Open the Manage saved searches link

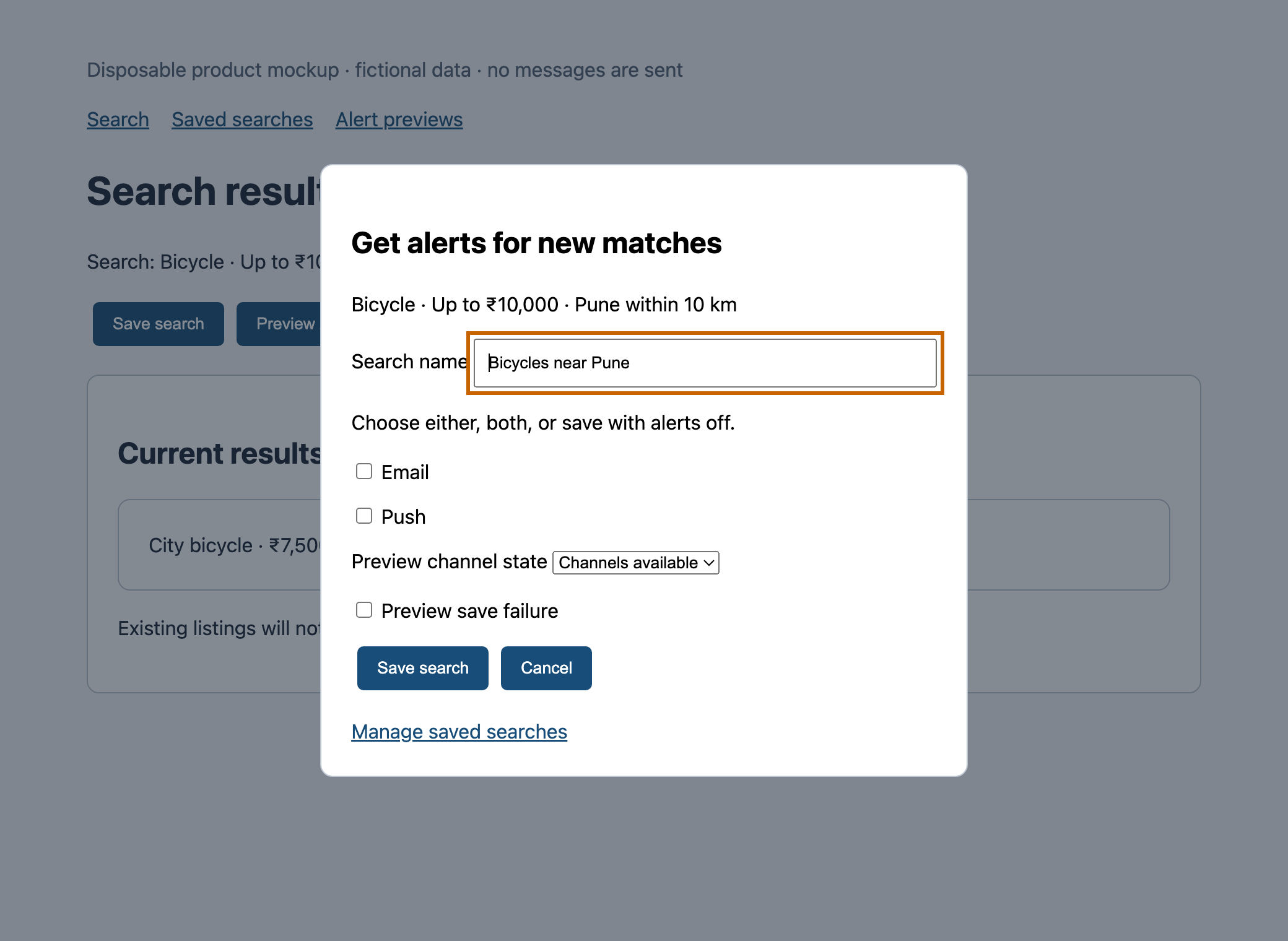tap(459, 732)
